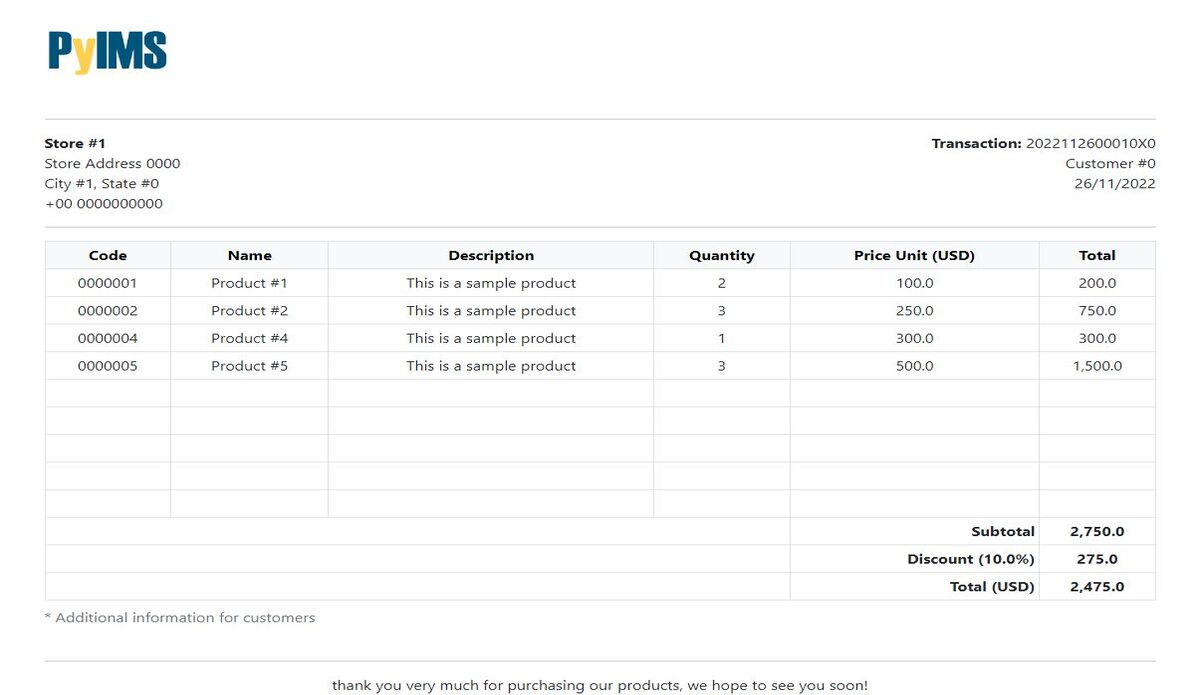This screenshot has width=1200, height=695.
Task: Select the Price Unit (USD) column header
Action: point(914,255)
